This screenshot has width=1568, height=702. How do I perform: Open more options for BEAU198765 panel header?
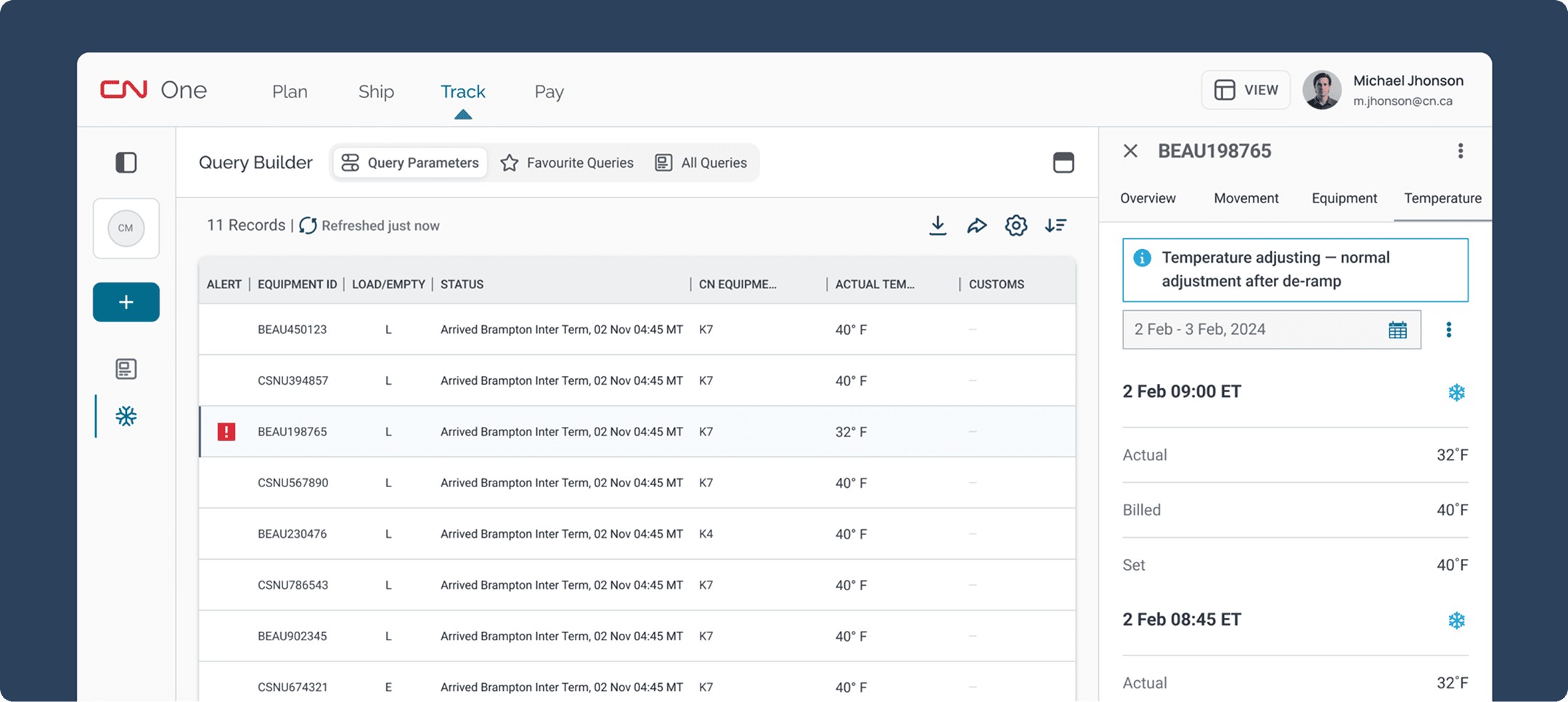(x=1461, y=151)
